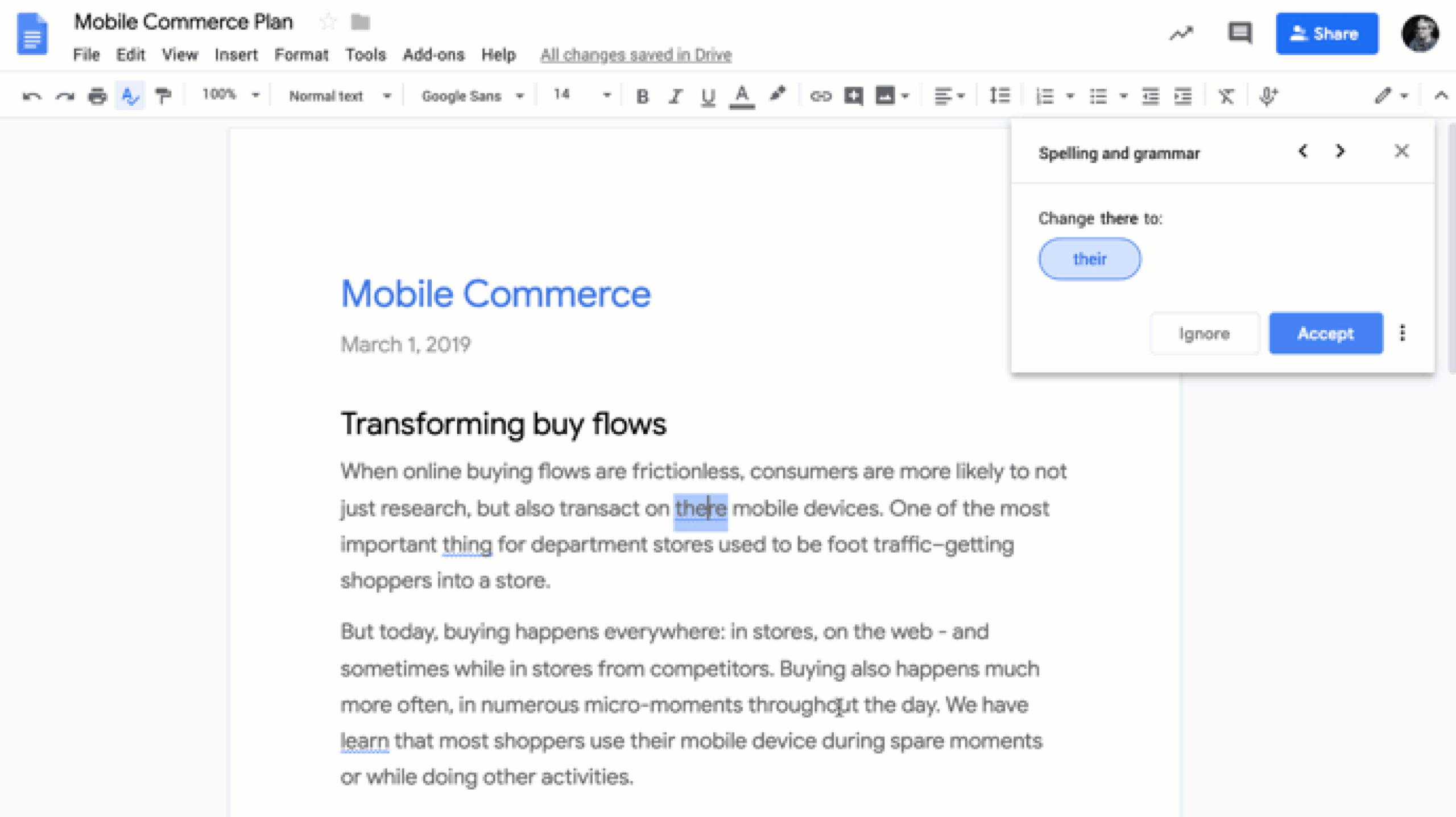Click the print icon
This screenshot has height=817, width=1456.
[97, 96]
